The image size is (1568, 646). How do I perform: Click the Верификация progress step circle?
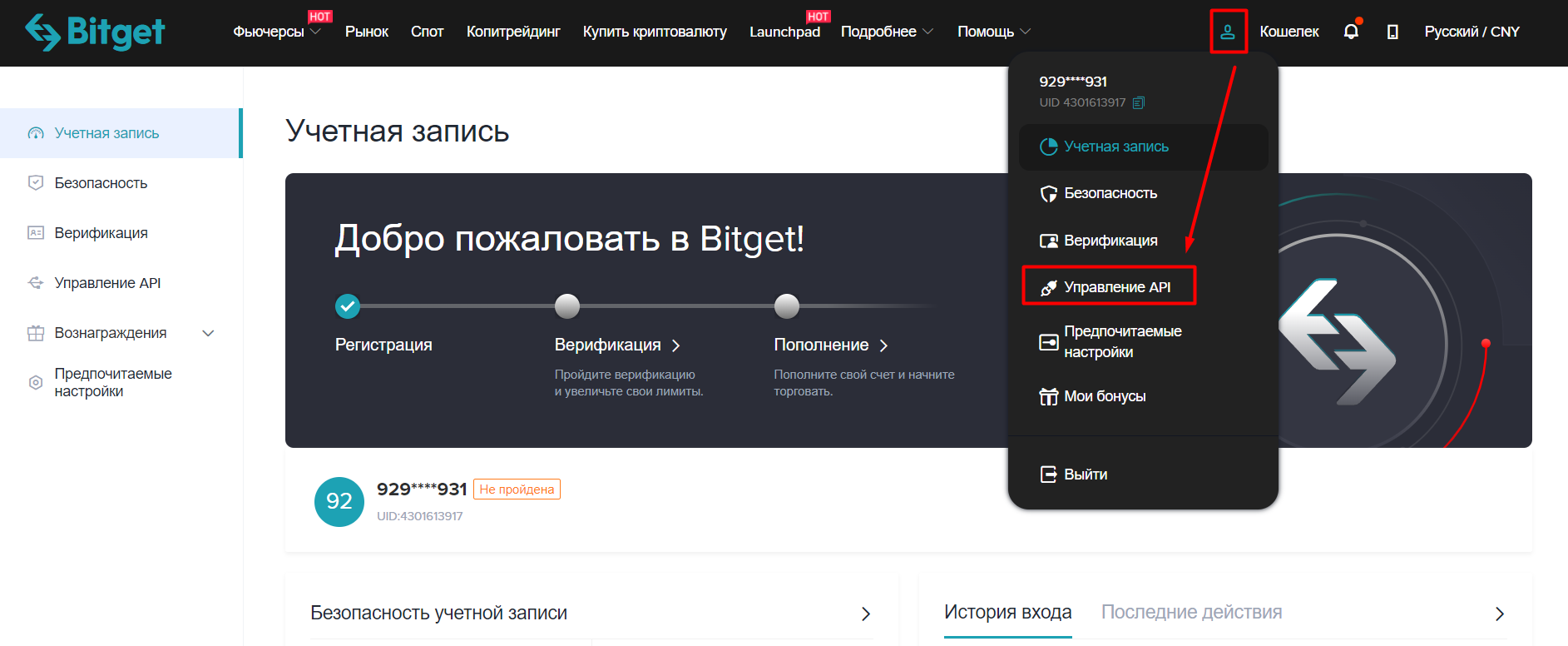(x=567, y=306)
